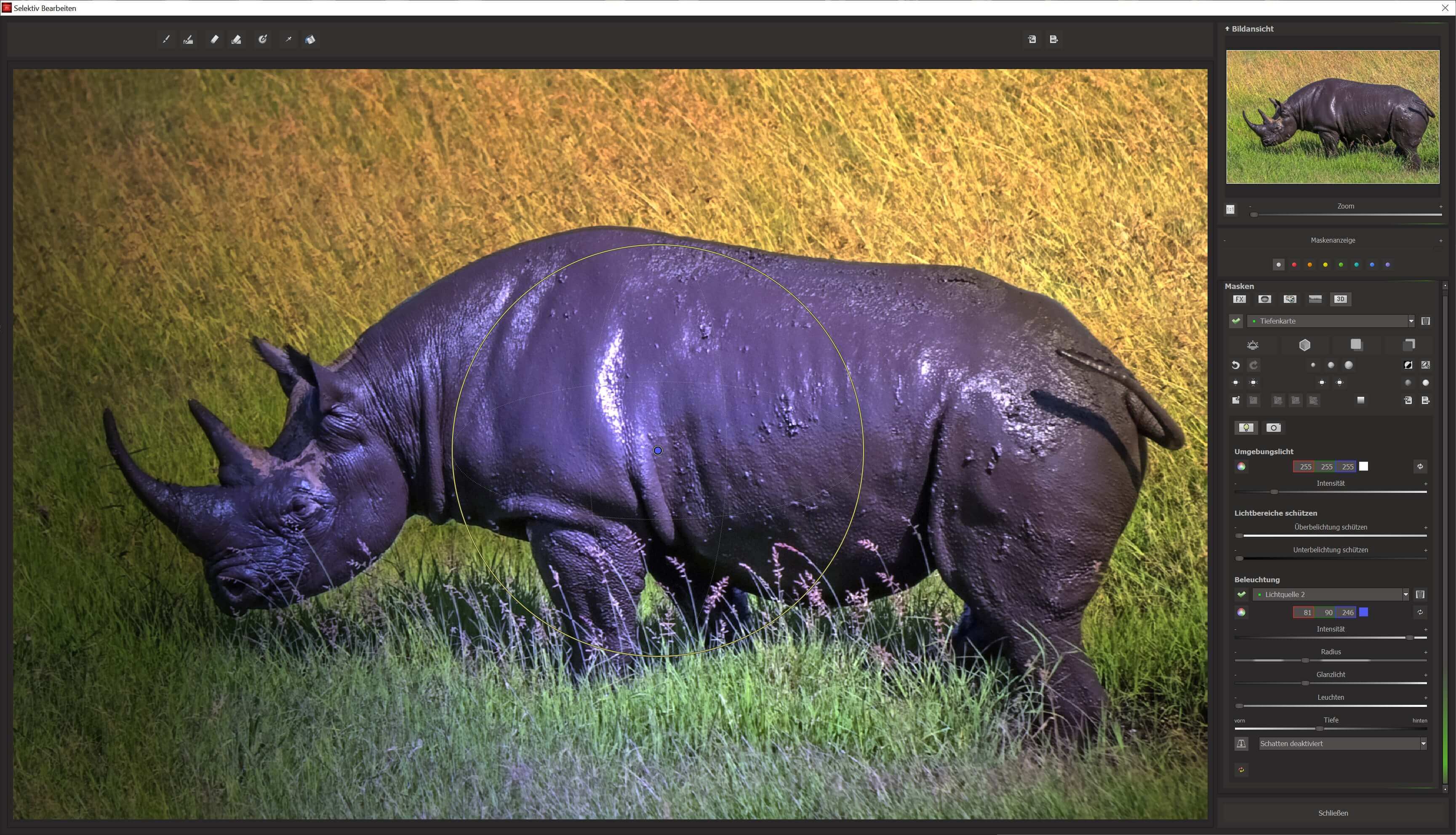Open the Umgebungslicht color wheel picker
Image resolution: width=1456 pixels, height=835 pixels.
tap(1241, 467)
